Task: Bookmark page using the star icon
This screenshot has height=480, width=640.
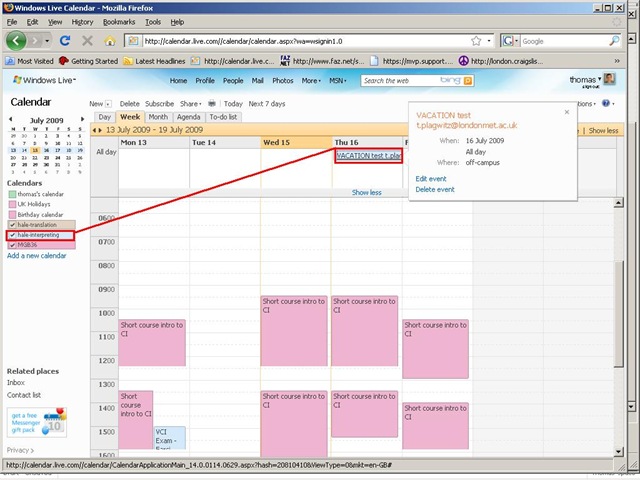Action: 476,41
